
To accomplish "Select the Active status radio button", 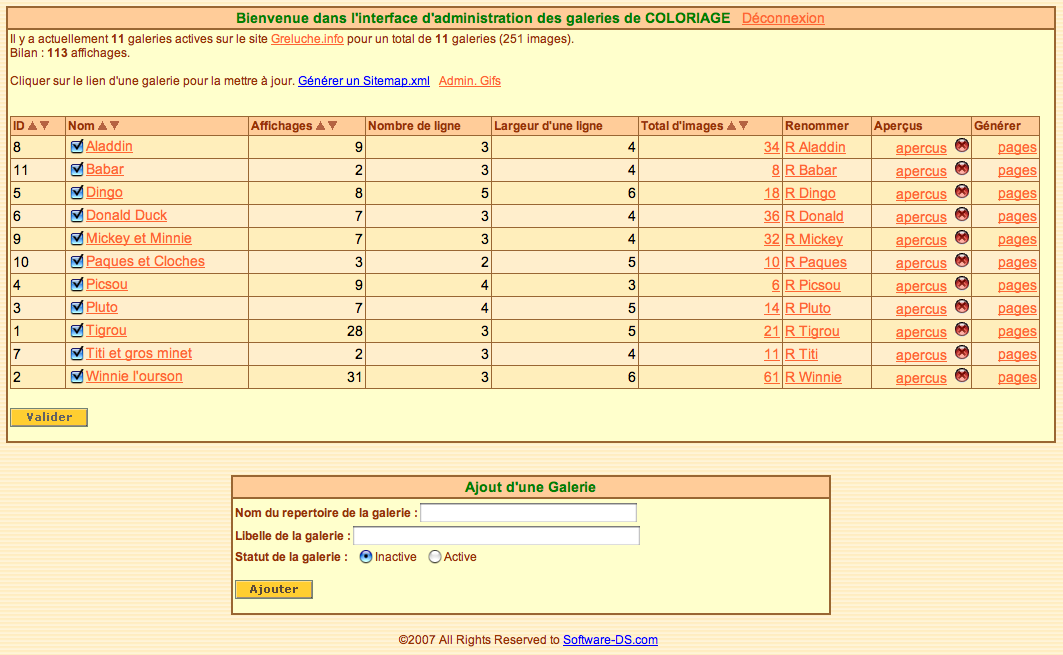I will 435,557.
